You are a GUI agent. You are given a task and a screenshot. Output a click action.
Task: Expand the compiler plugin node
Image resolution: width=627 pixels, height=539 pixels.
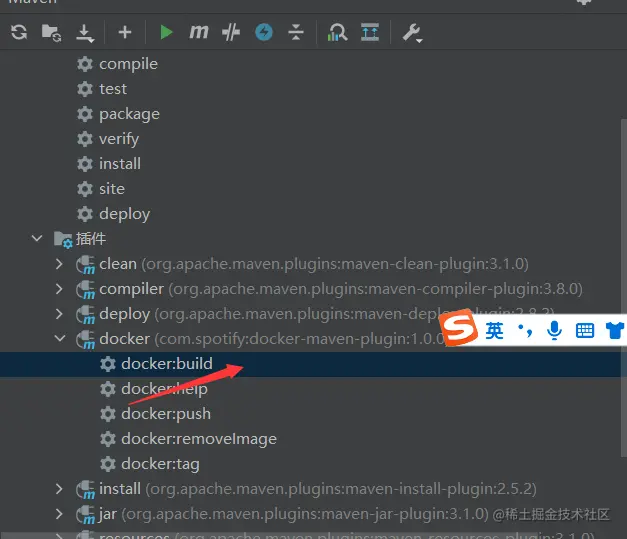pos(59,289)
